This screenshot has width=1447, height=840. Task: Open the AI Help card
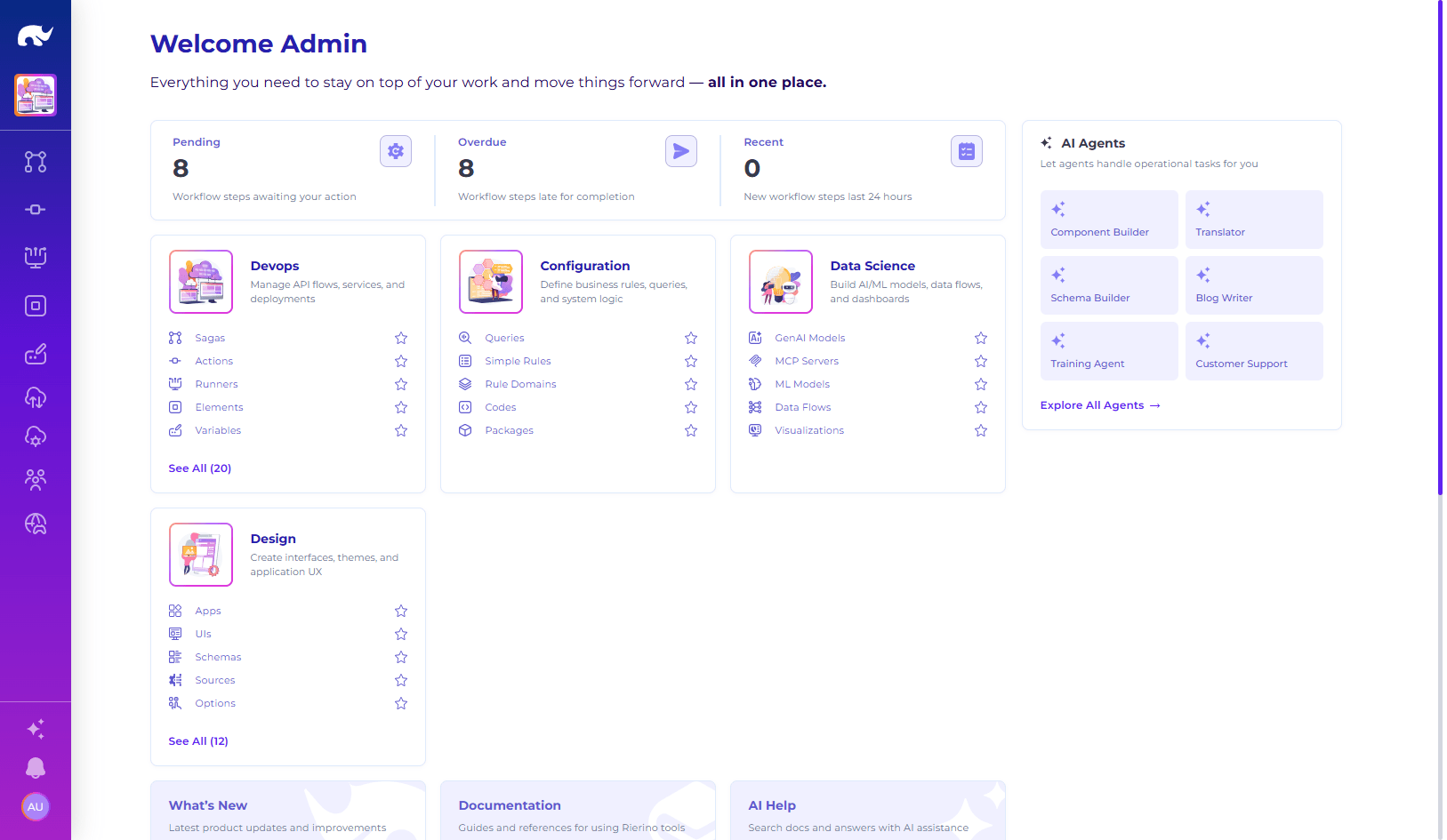point(868,811)
